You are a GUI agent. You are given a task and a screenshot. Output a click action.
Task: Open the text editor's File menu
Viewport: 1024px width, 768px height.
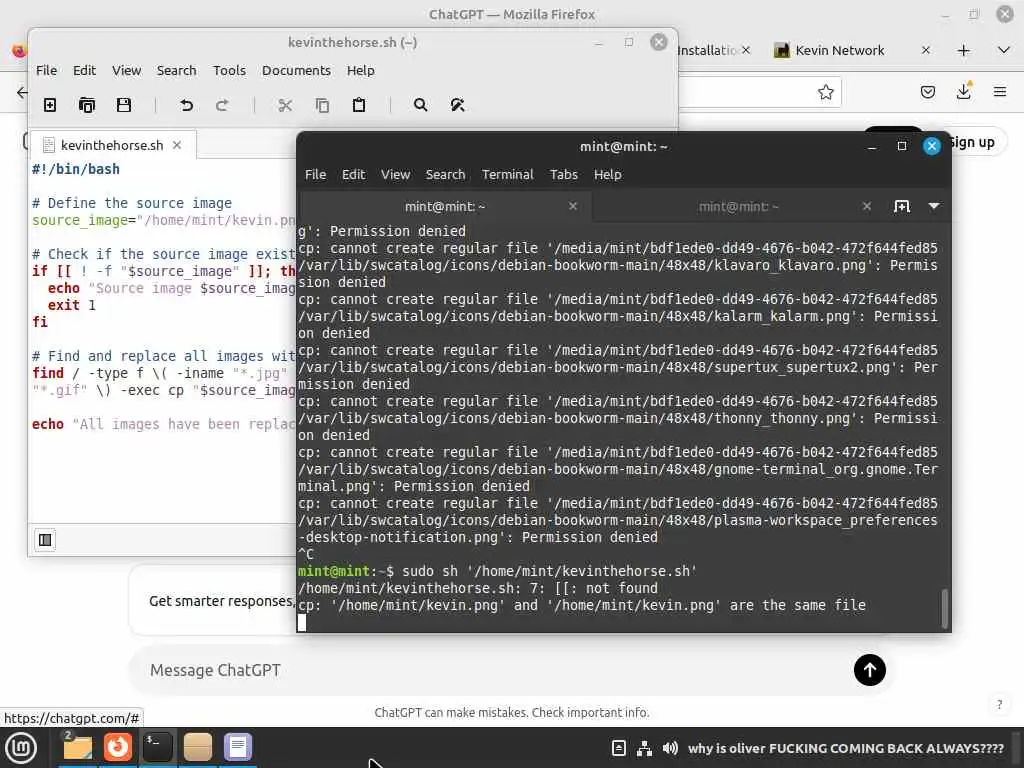[46, 71]
